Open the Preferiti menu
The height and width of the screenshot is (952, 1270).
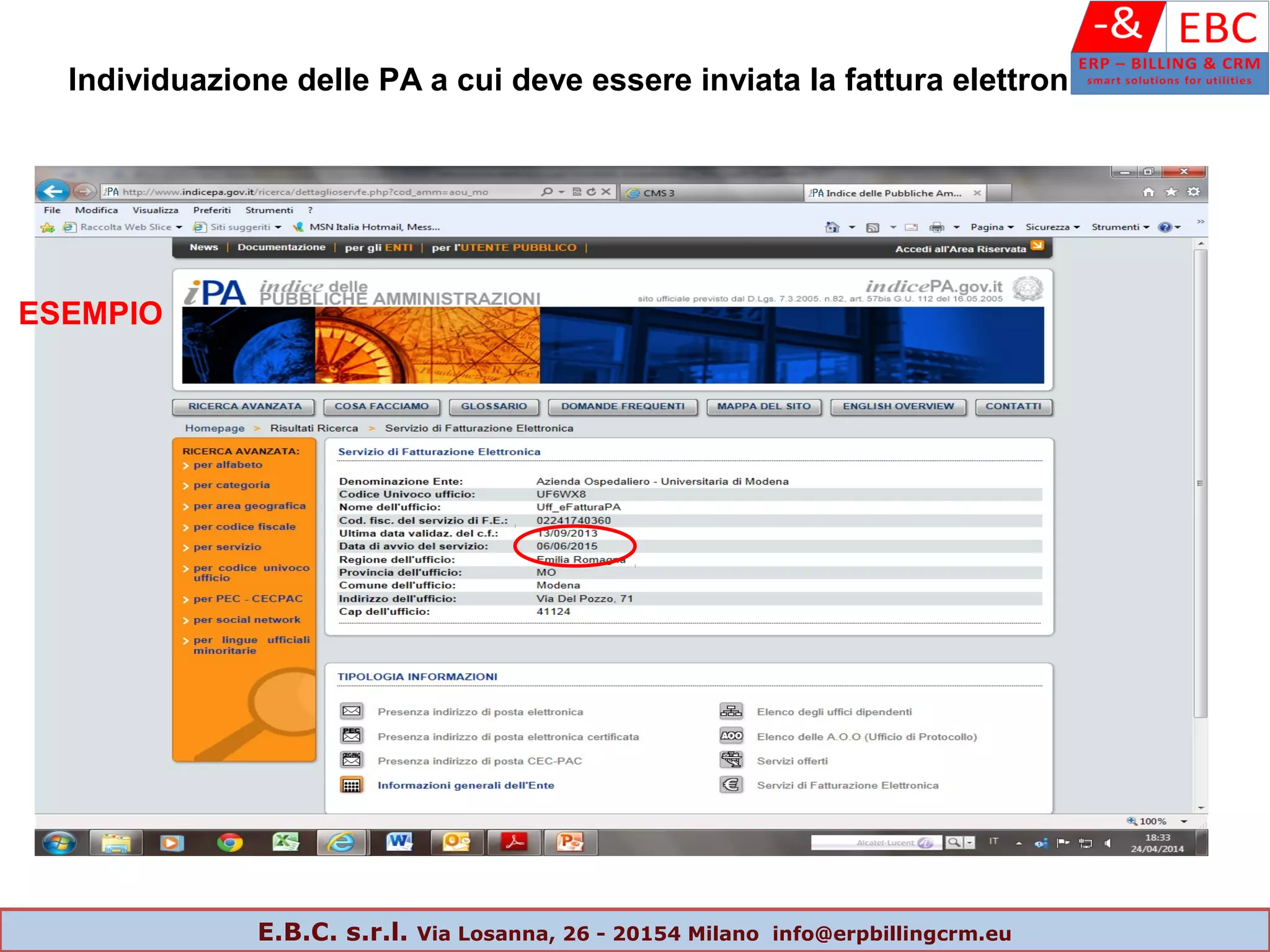coord(211,210)
